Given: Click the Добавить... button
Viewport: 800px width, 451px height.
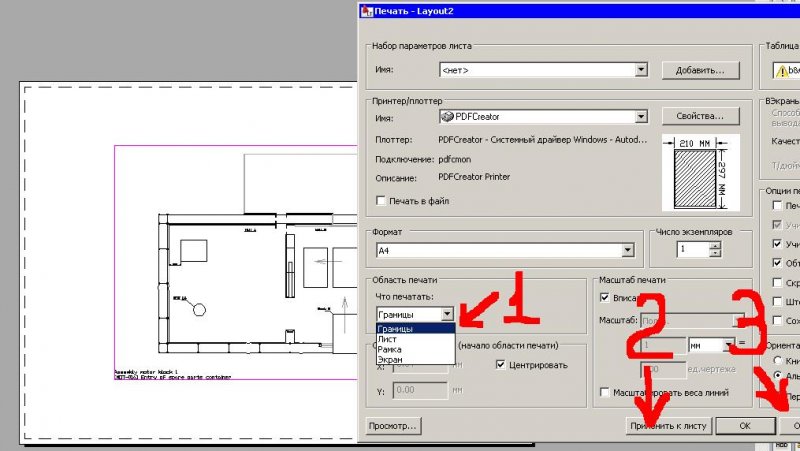Looking at the screenshot, I should pos(700,70).
